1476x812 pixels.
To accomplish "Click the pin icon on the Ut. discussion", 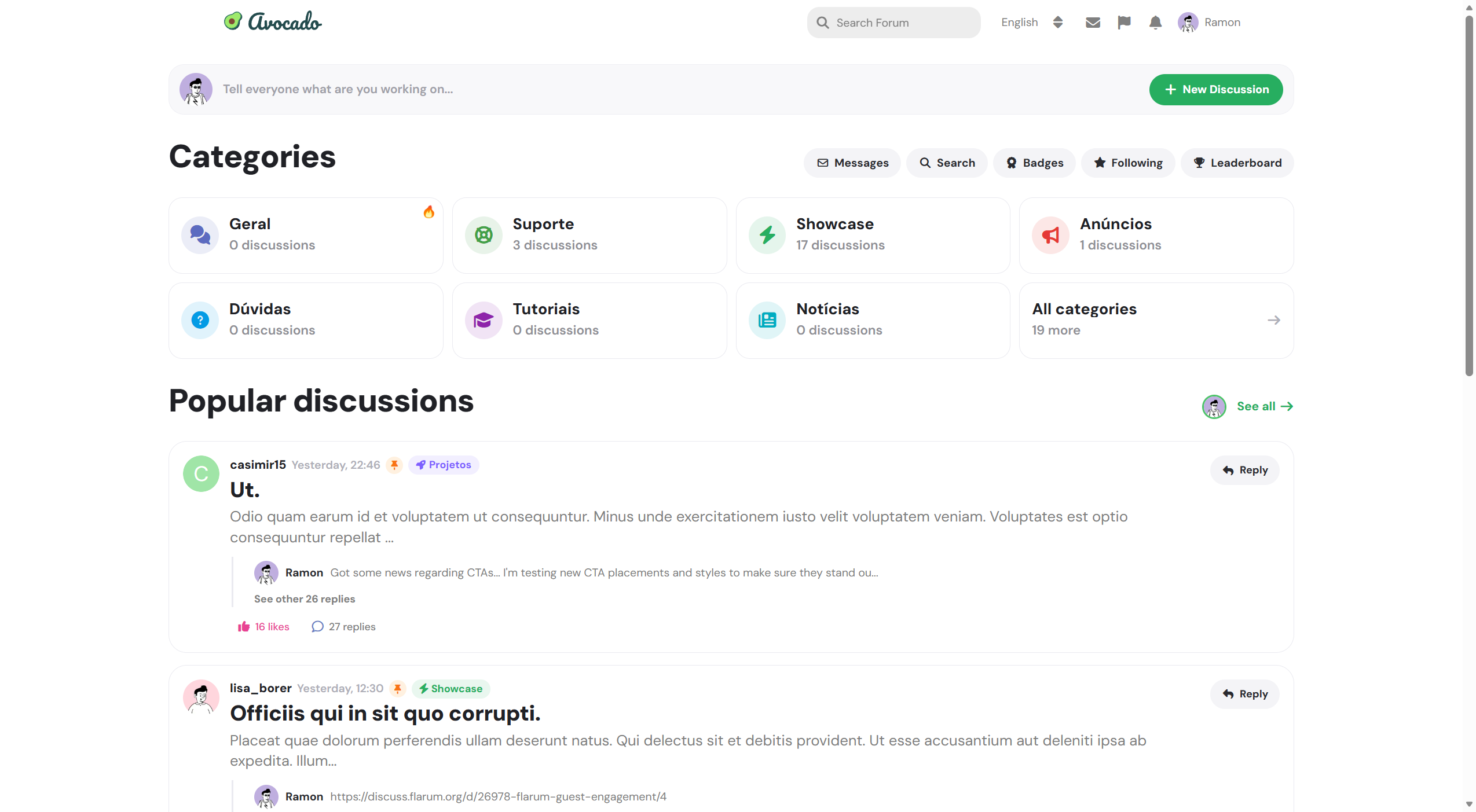I will click(394, 465).
